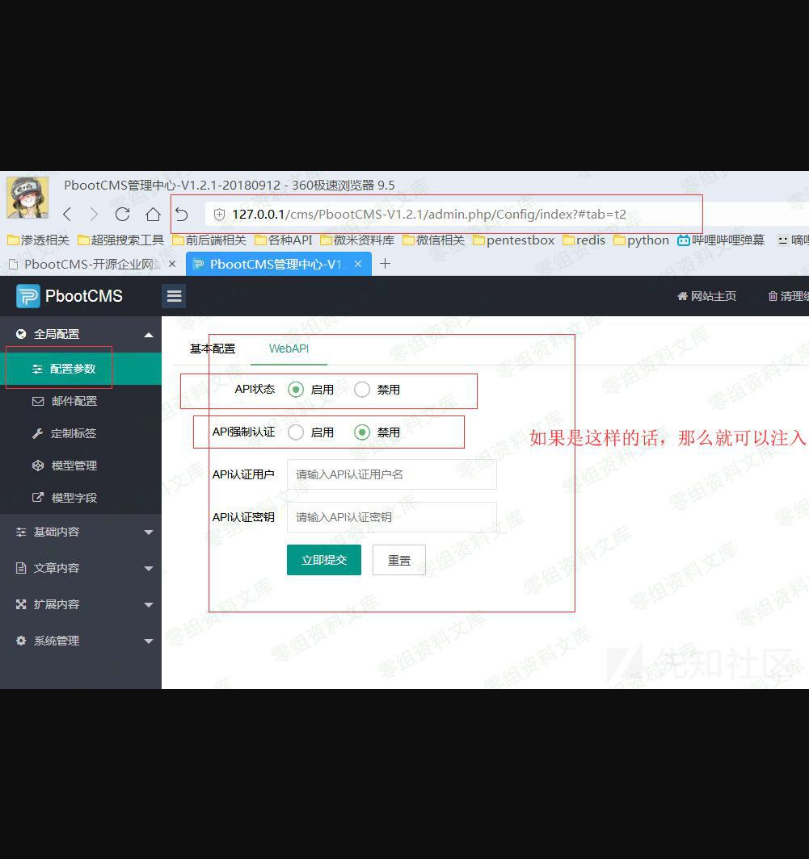Image resolution: width=809 pixels, height=859 pixels.
Task: Select 启用 for API强制认证
Action: (x=296, y=433)
